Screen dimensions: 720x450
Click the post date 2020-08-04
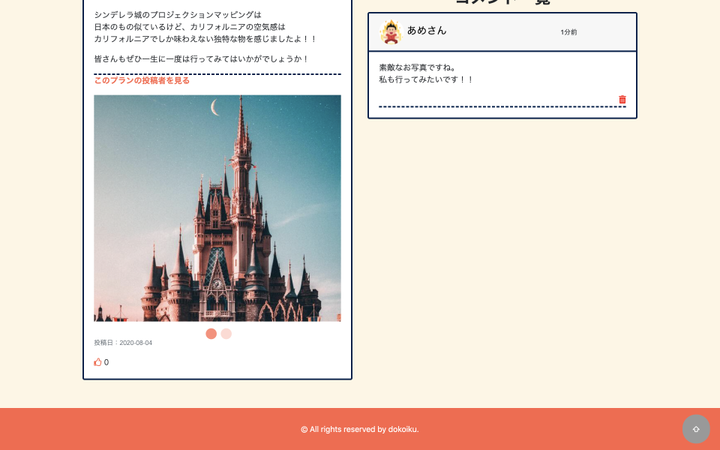point(135,343)
